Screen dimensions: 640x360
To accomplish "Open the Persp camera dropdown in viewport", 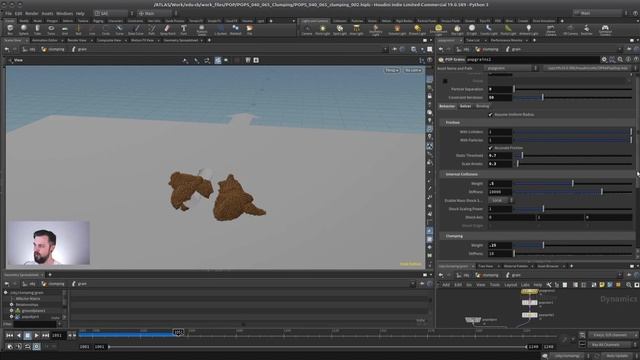I will point(391,70).
